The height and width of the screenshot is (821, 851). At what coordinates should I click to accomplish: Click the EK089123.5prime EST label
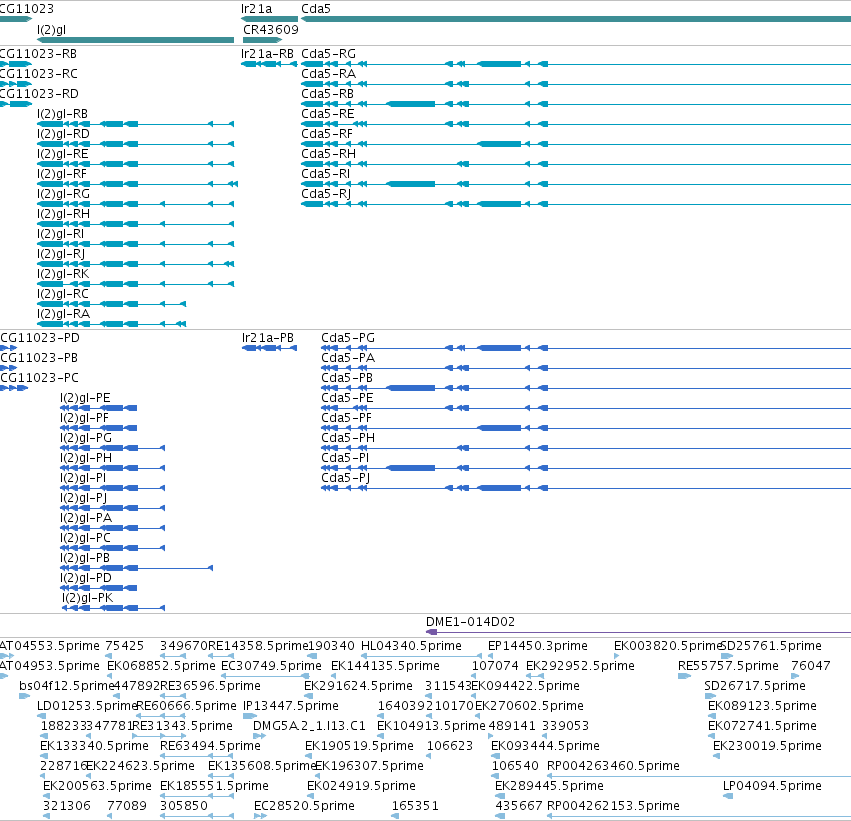(762, 706)
